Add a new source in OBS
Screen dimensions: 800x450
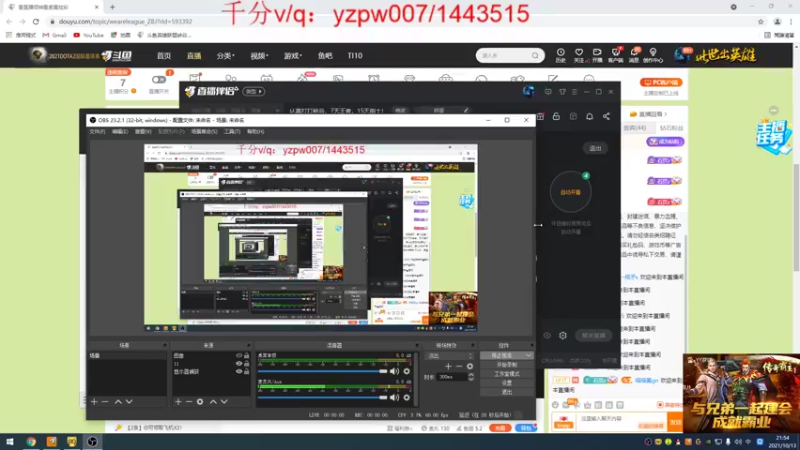click(x=178, y=402)
